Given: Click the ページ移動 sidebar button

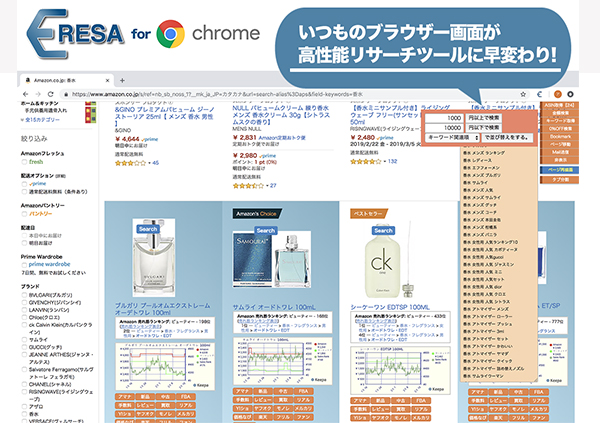Looking at the screenshot, I should pyautogui.click(x=559, y=144).
